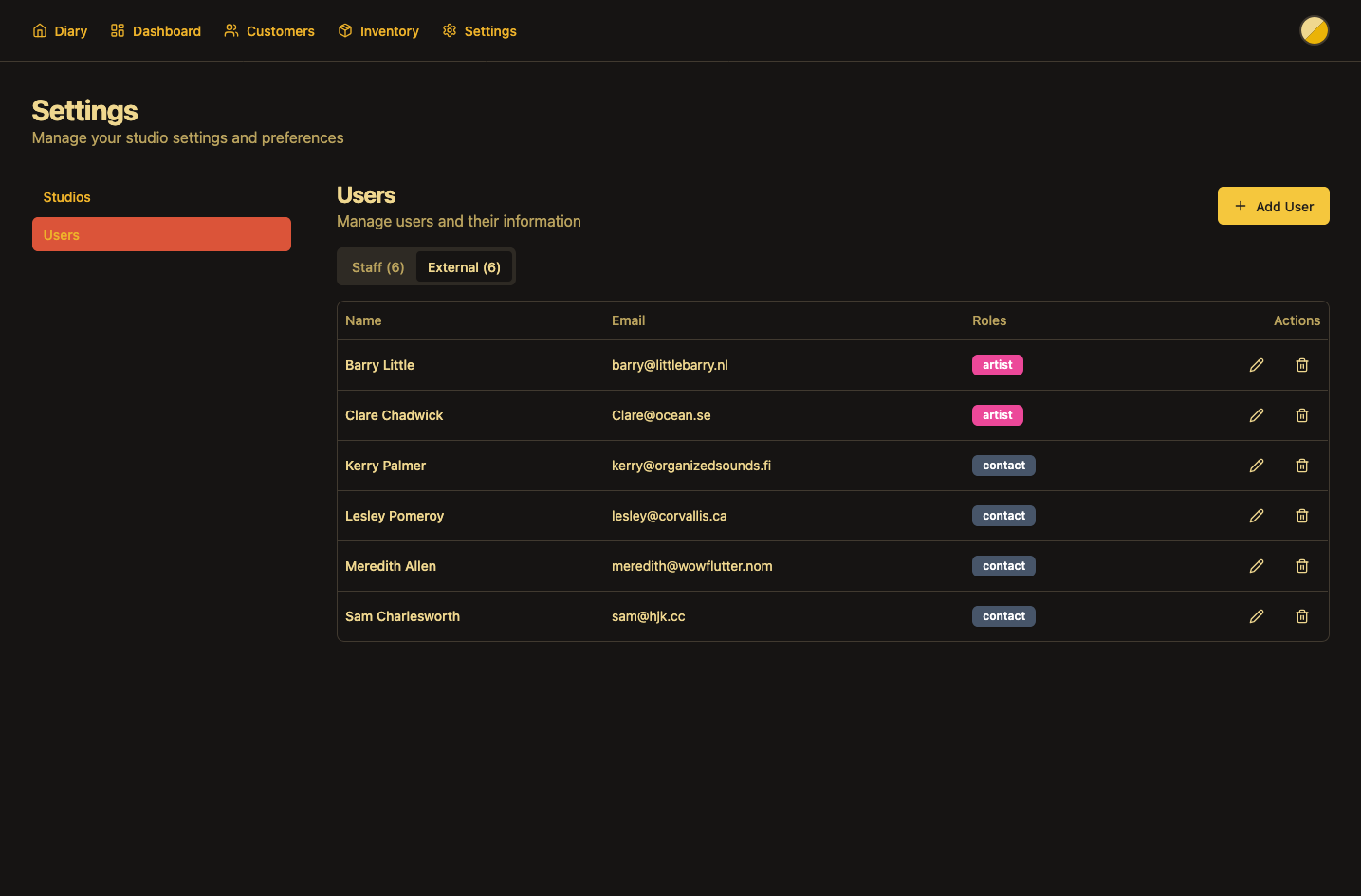Image resolution: width=1361 pixels, height=896 pixels.
Task: Open the Studios settings section
Action: (x=66, y=197)
